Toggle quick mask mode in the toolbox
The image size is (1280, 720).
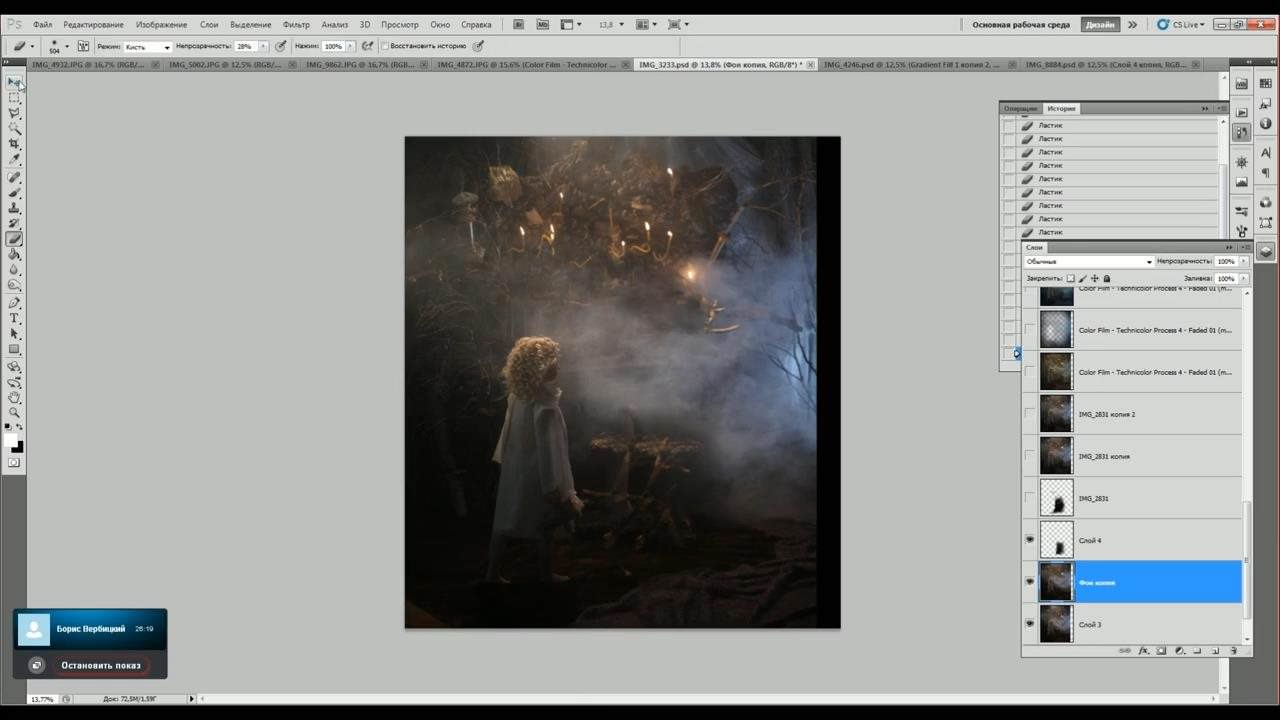point(14,463)
